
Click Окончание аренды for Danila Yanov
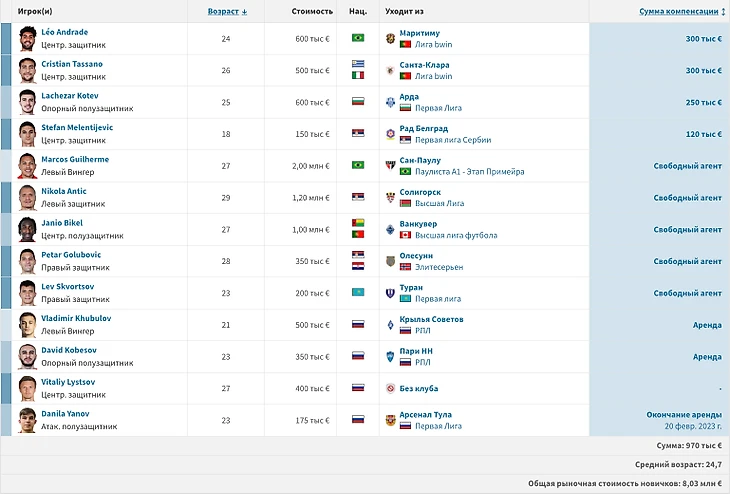pyautogui.click(x=684, y=414)
